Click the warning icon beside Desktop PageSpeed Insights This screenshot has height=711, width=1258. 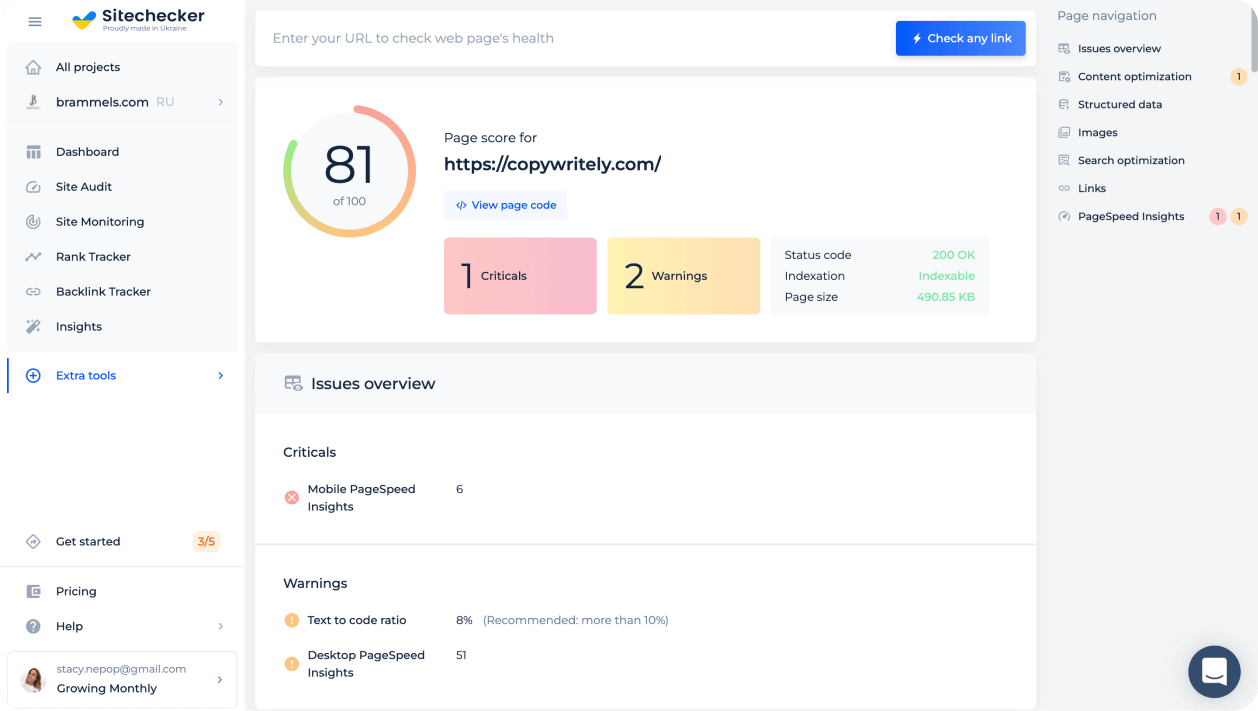(292, 664)
